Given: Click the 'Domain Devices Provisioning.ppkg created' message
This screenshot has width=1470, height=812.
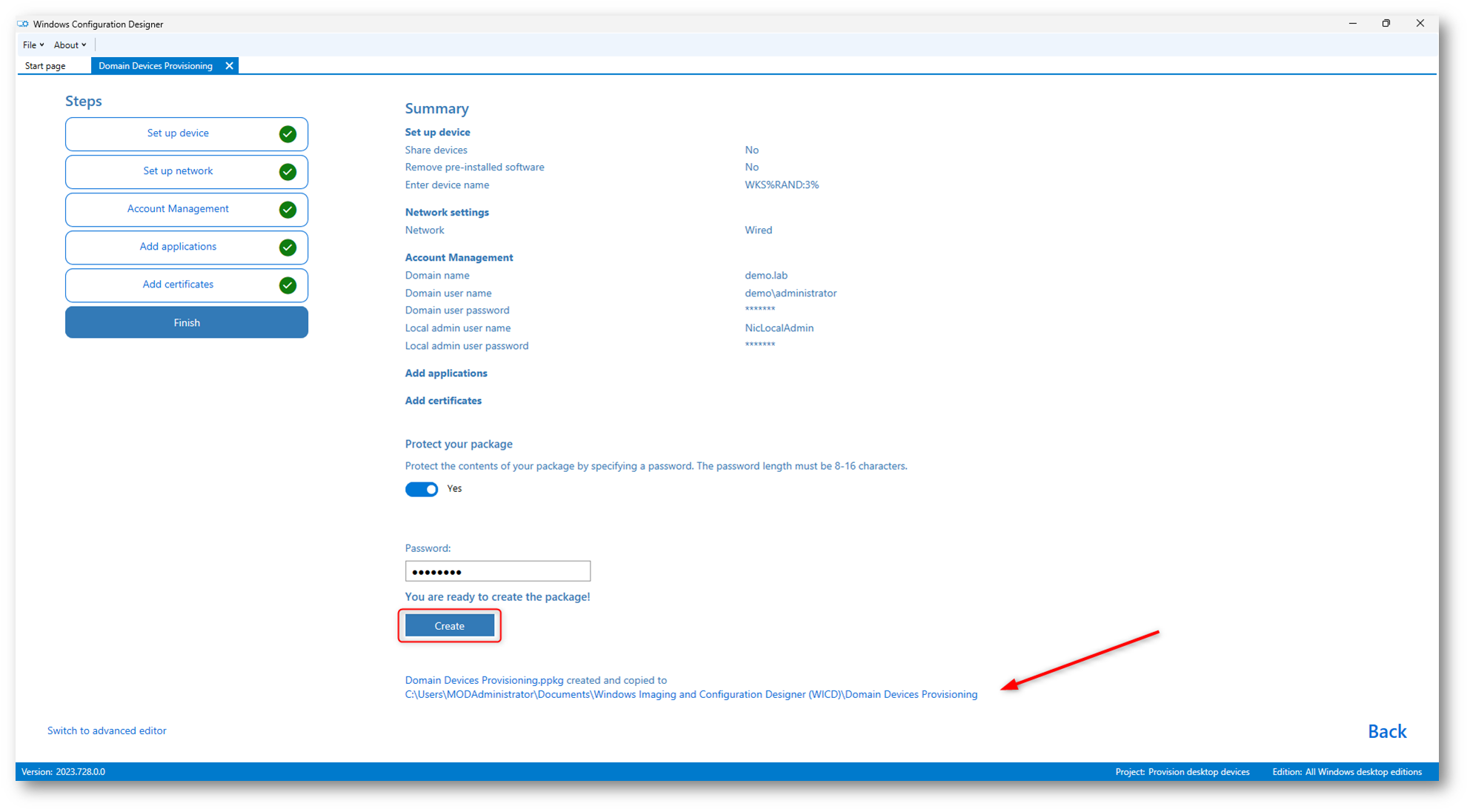Looking at the screenshot, I should pyautogui.click(x=536, y=680).
